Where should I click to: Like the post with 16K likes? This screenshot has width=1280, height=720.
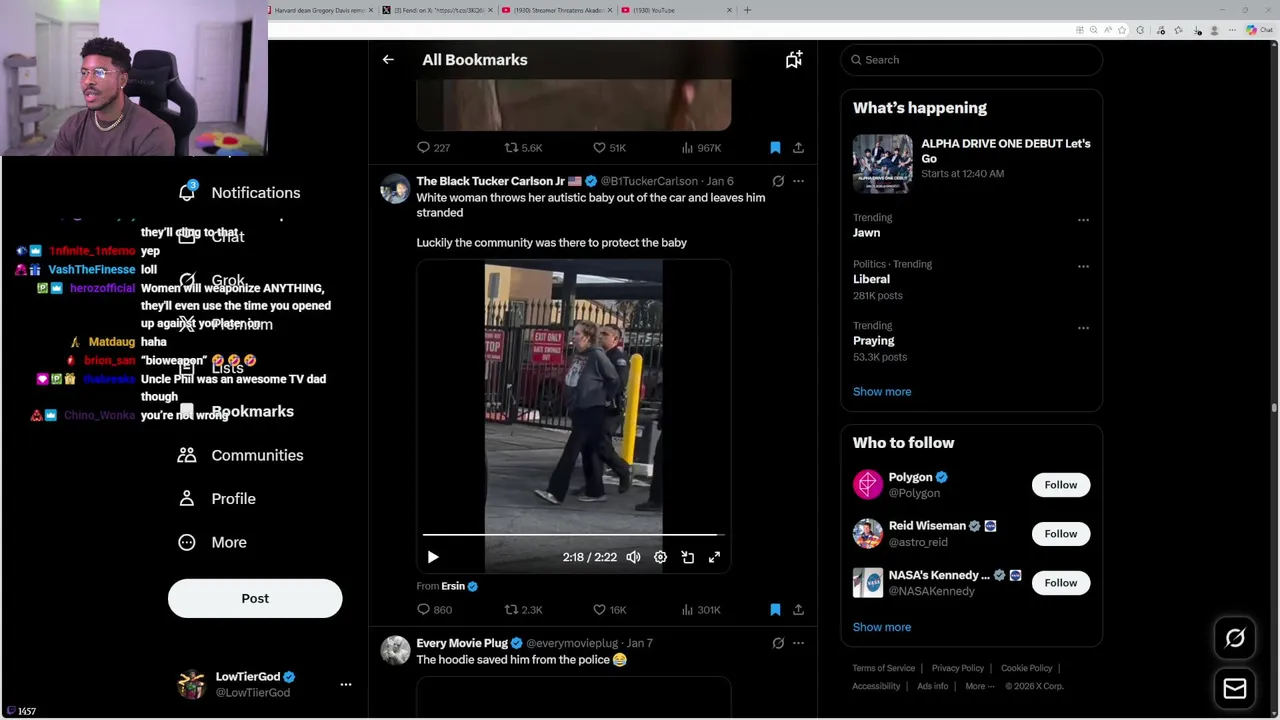coord(609,609)
